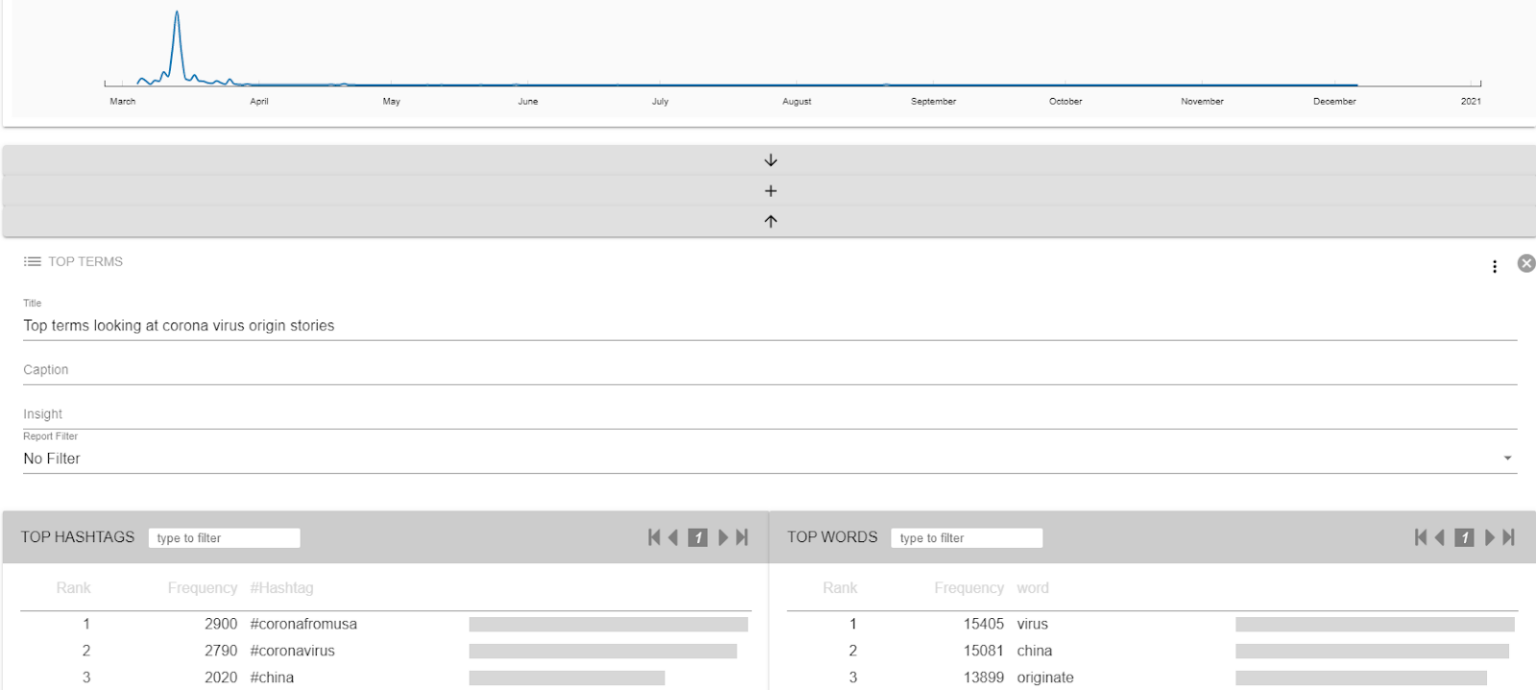Click the downward arrow control above the panel
1536x690 pixels.
770,160
